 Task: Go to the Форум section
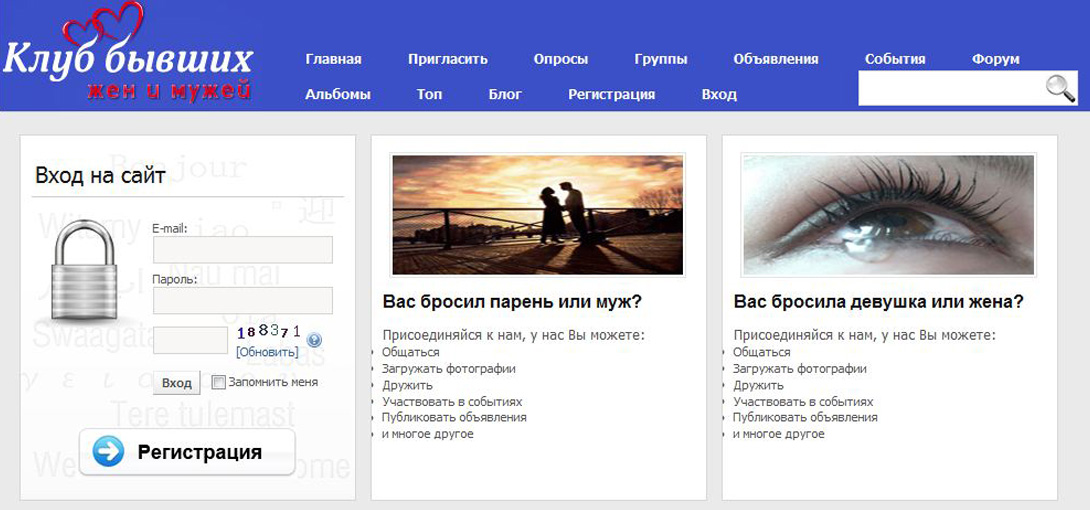[995, 59]
